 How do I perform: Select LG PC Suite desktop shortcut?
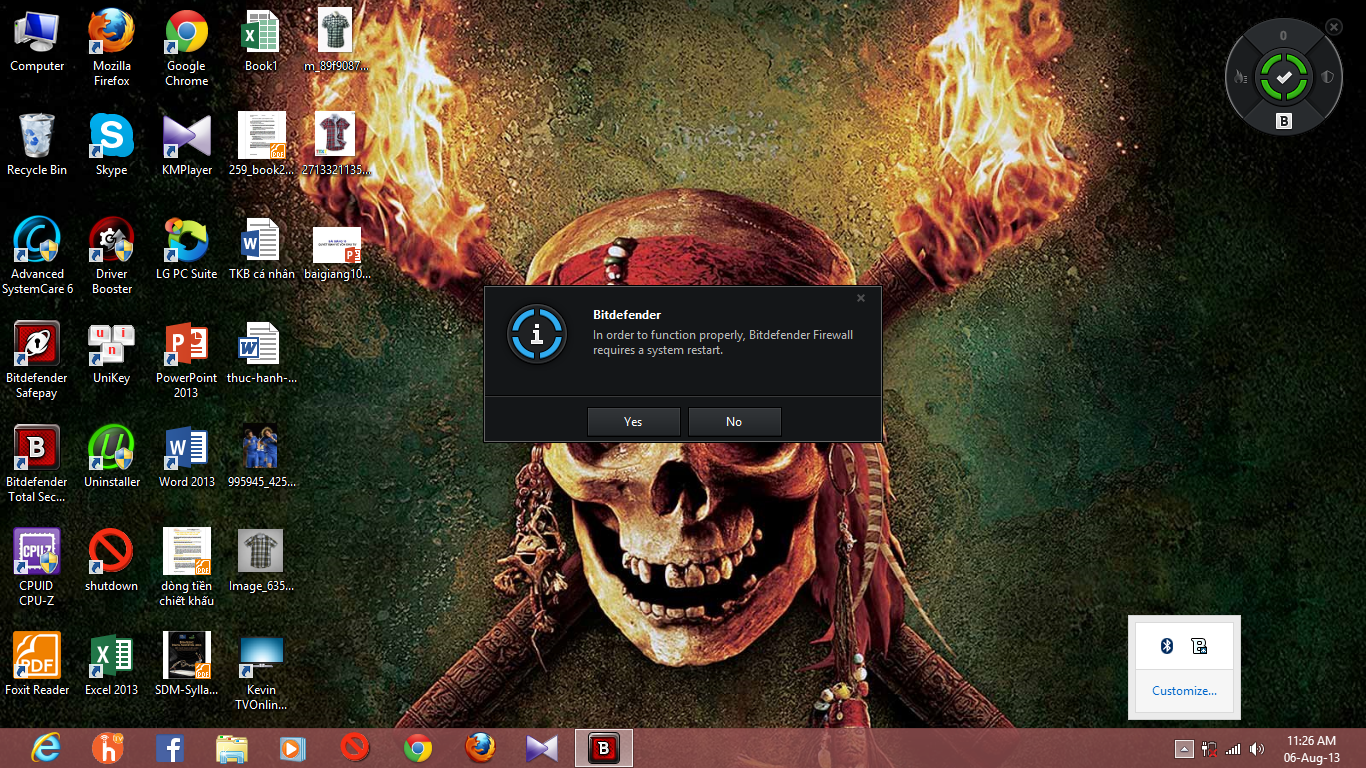click(x=187, y=249)
